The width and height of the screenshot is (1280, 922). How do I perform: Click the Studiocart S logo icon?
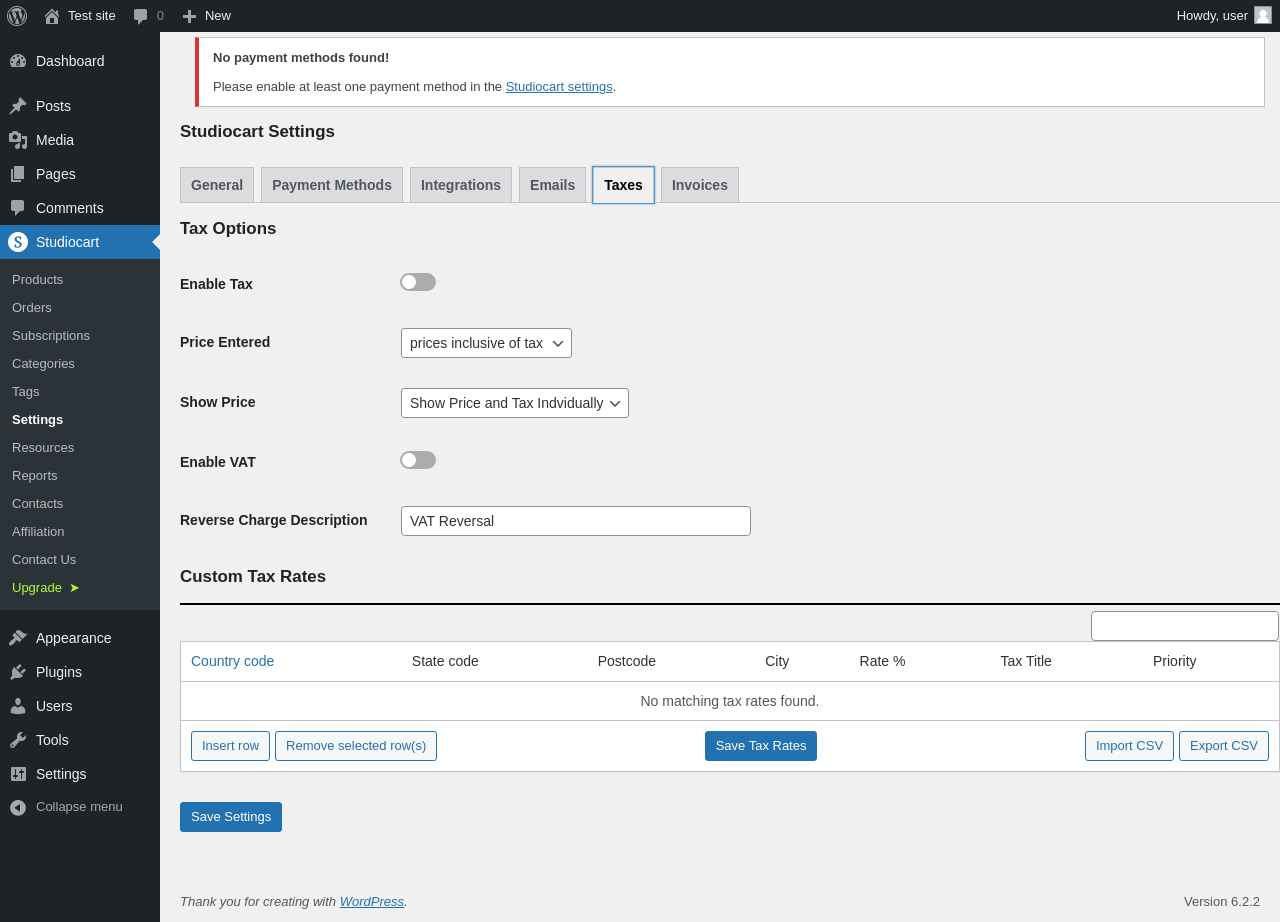click(18, 242)
